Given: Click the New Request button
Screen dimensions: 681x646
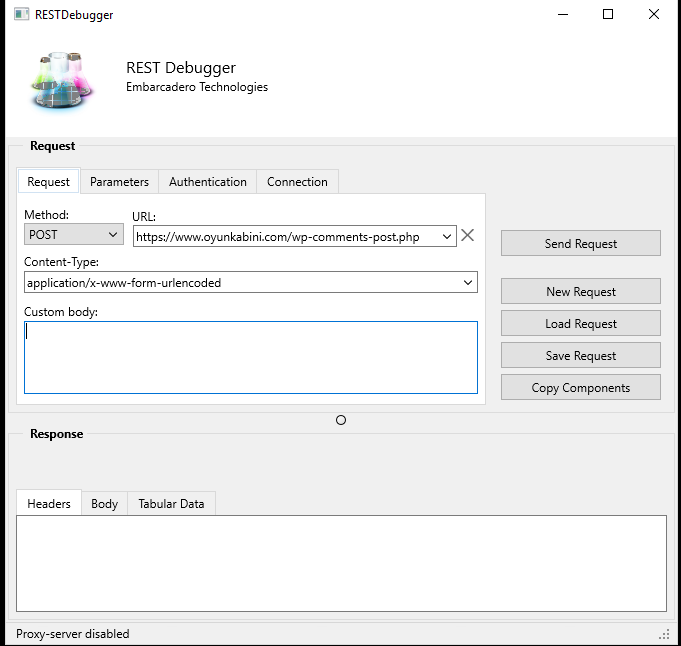Looking at the screenshot, I should 581,291.
